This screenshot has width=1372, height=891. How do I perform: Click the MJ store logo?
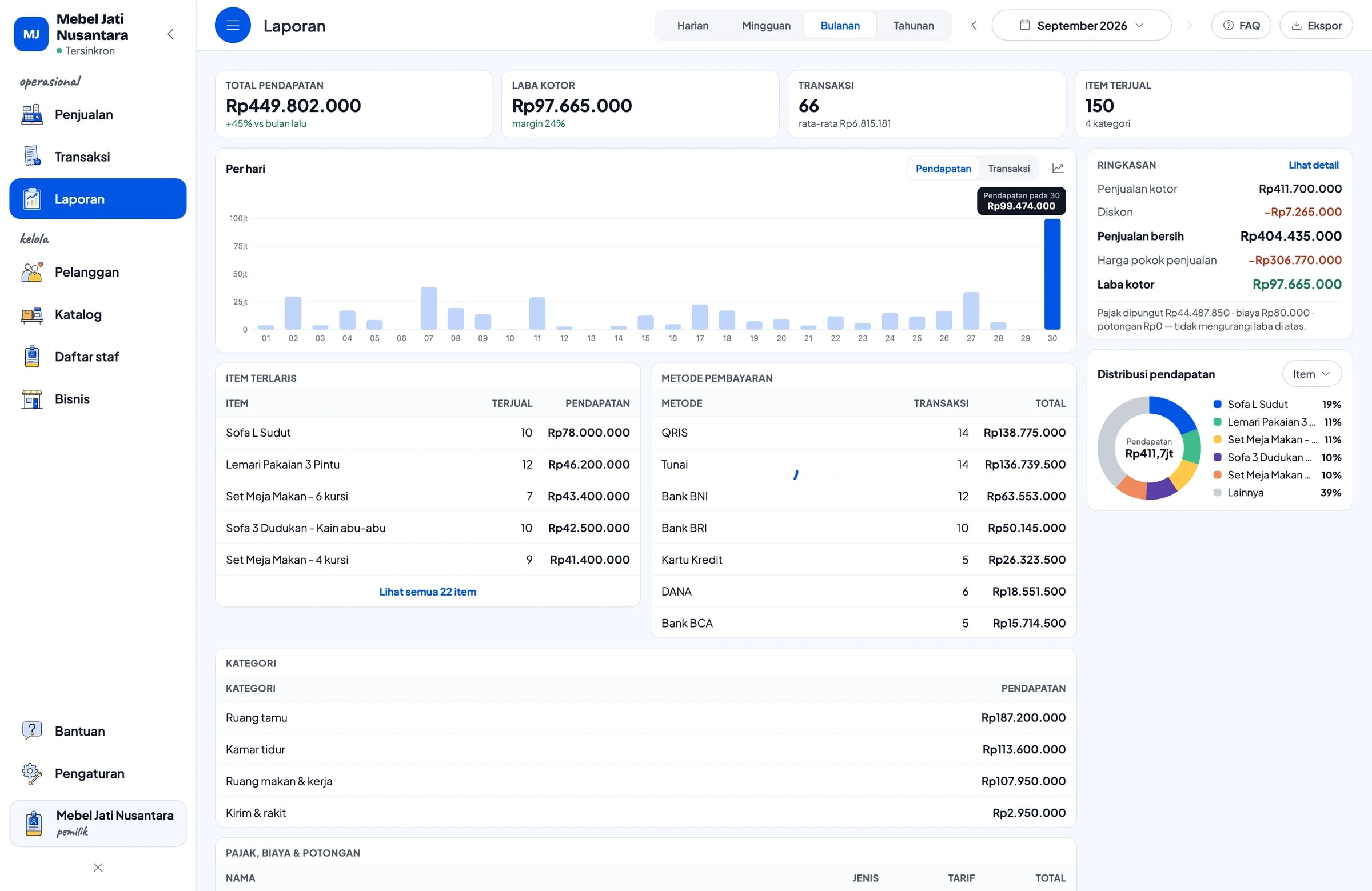point(31,34)
